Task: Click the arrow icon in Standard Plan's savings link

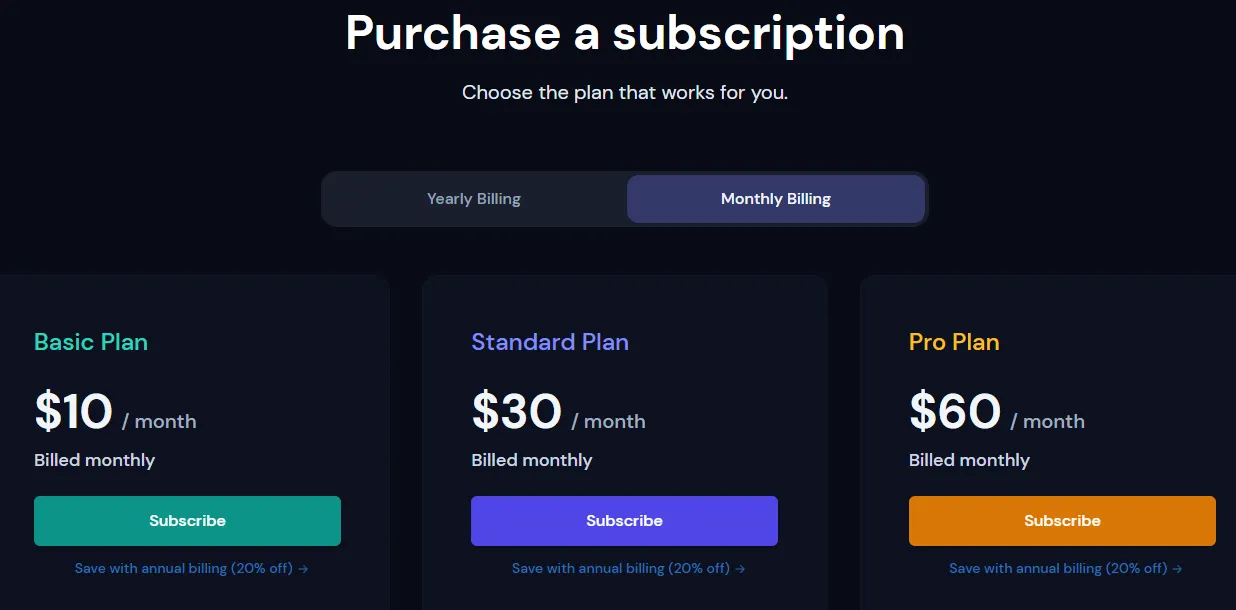Action: pyautogui.click(x=740, y=569)
